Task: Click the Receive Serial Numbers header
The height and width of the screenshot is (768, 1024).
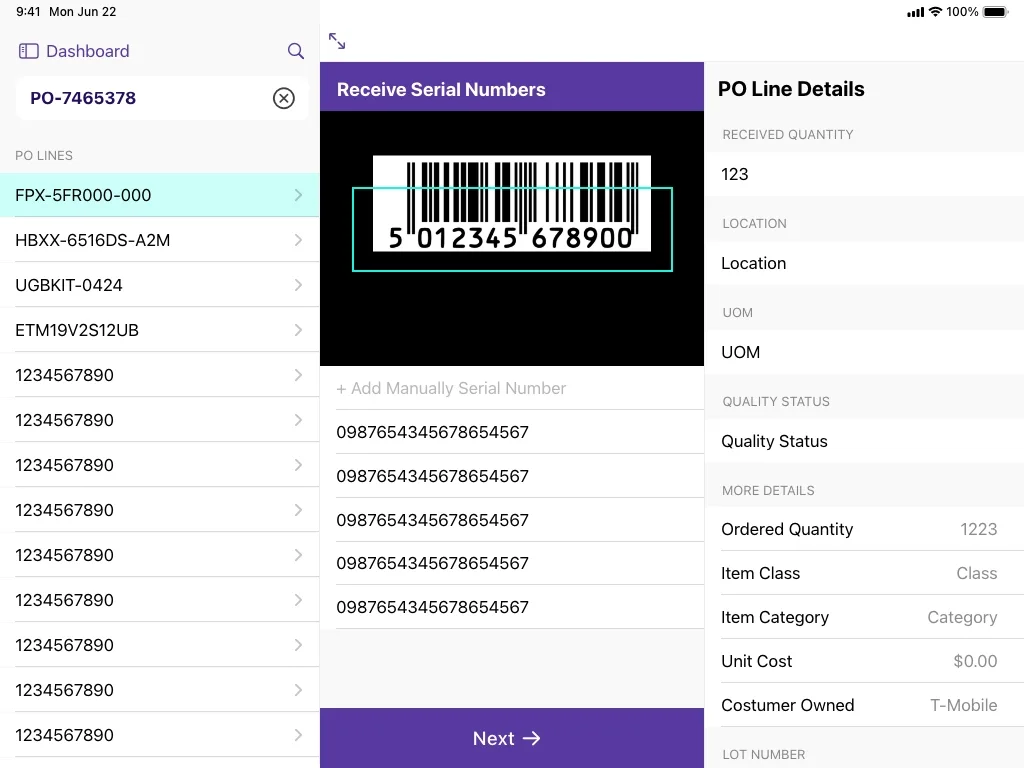Action: pos(512,87)
